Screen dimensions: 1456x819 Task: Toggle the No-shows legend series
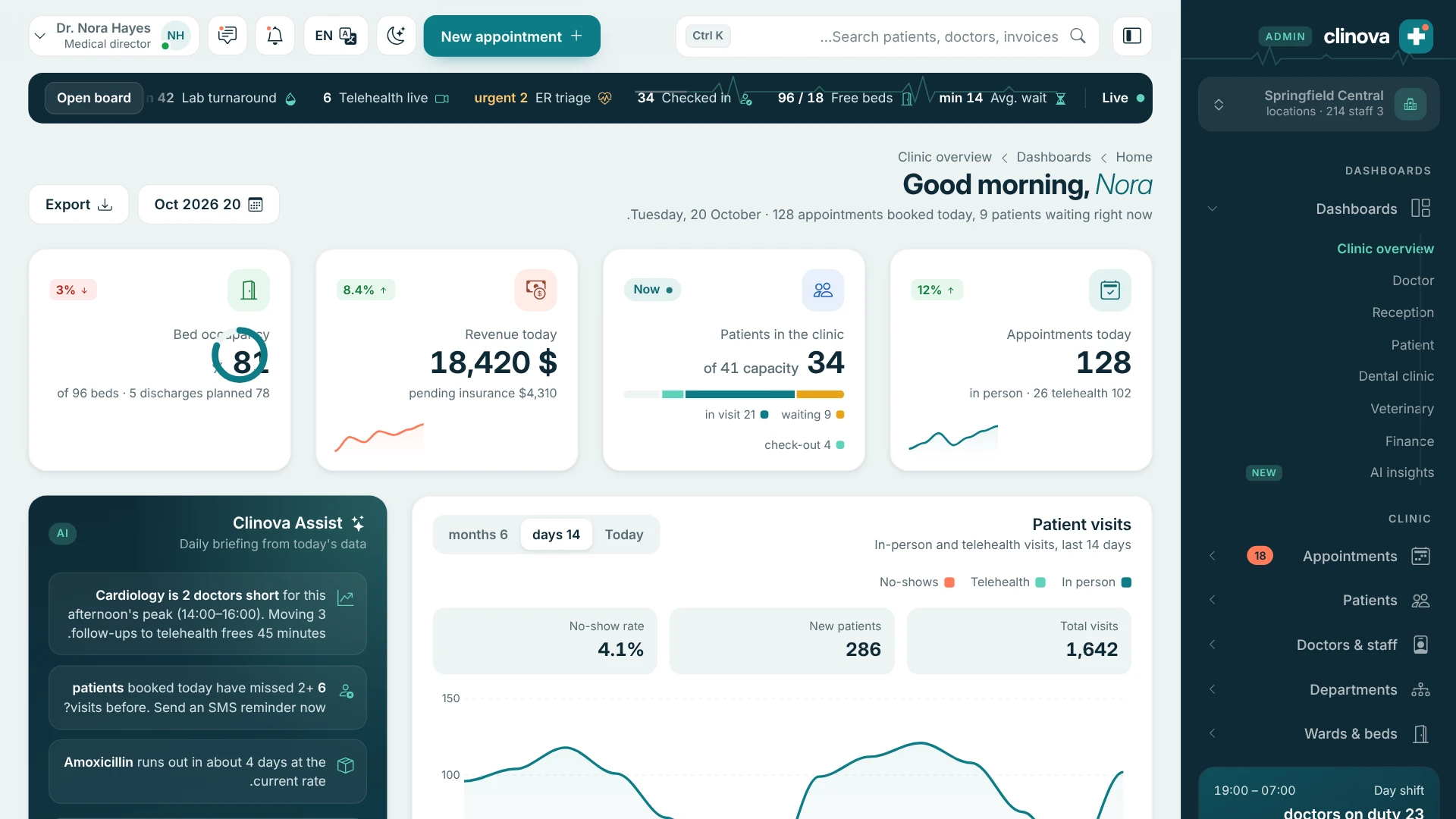(x=917, y=582)
